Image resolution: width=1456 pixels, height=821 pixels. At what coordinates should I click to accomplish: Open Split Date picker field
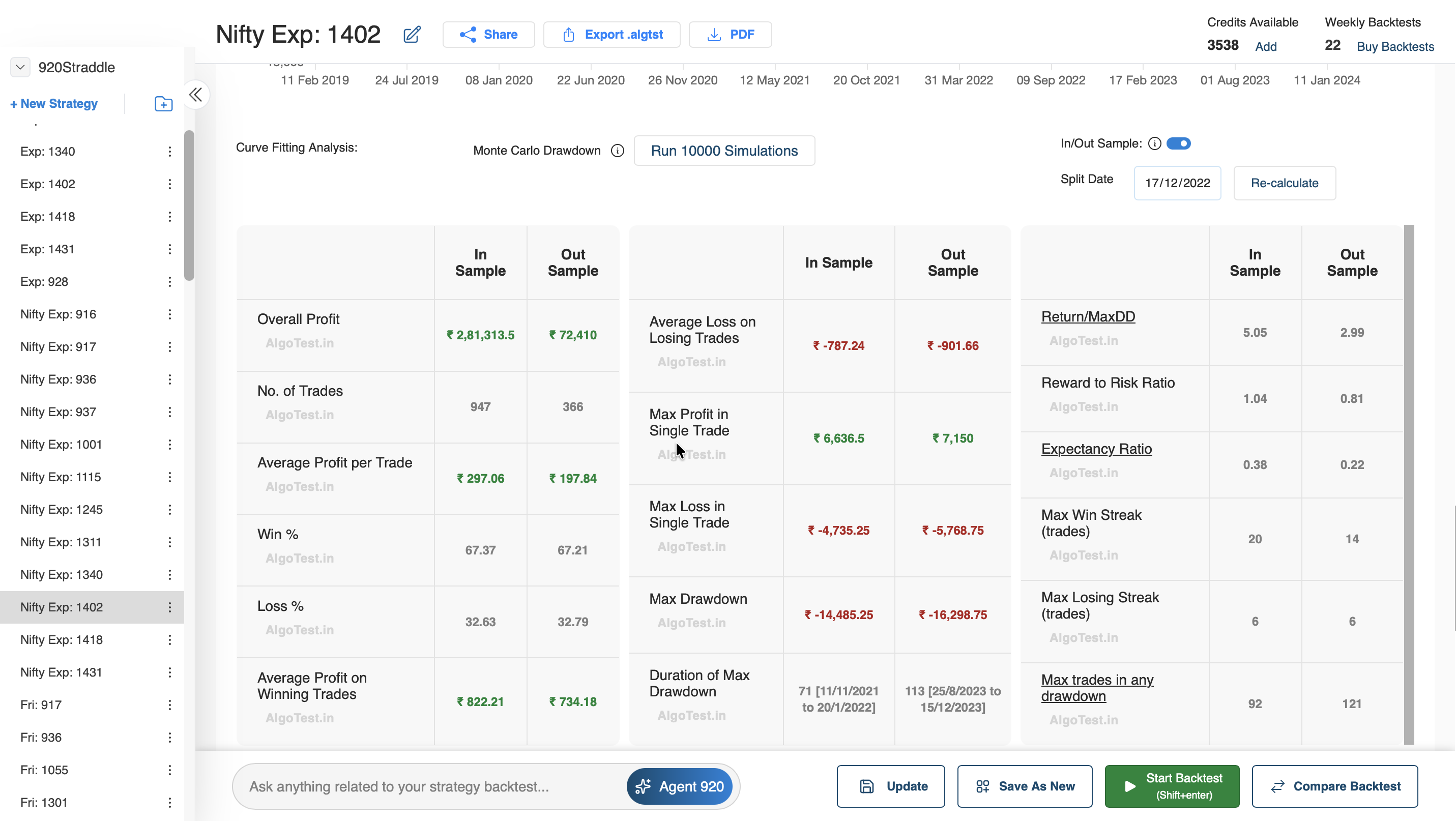[1177, 183]
